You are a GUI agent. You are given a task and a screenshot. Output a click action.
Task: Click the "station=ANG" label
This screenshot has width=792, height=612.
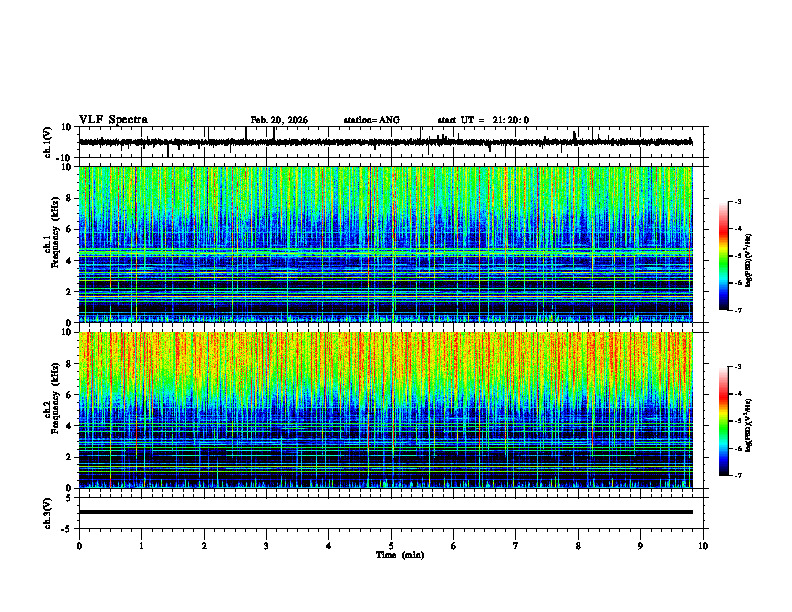point(371,120)
